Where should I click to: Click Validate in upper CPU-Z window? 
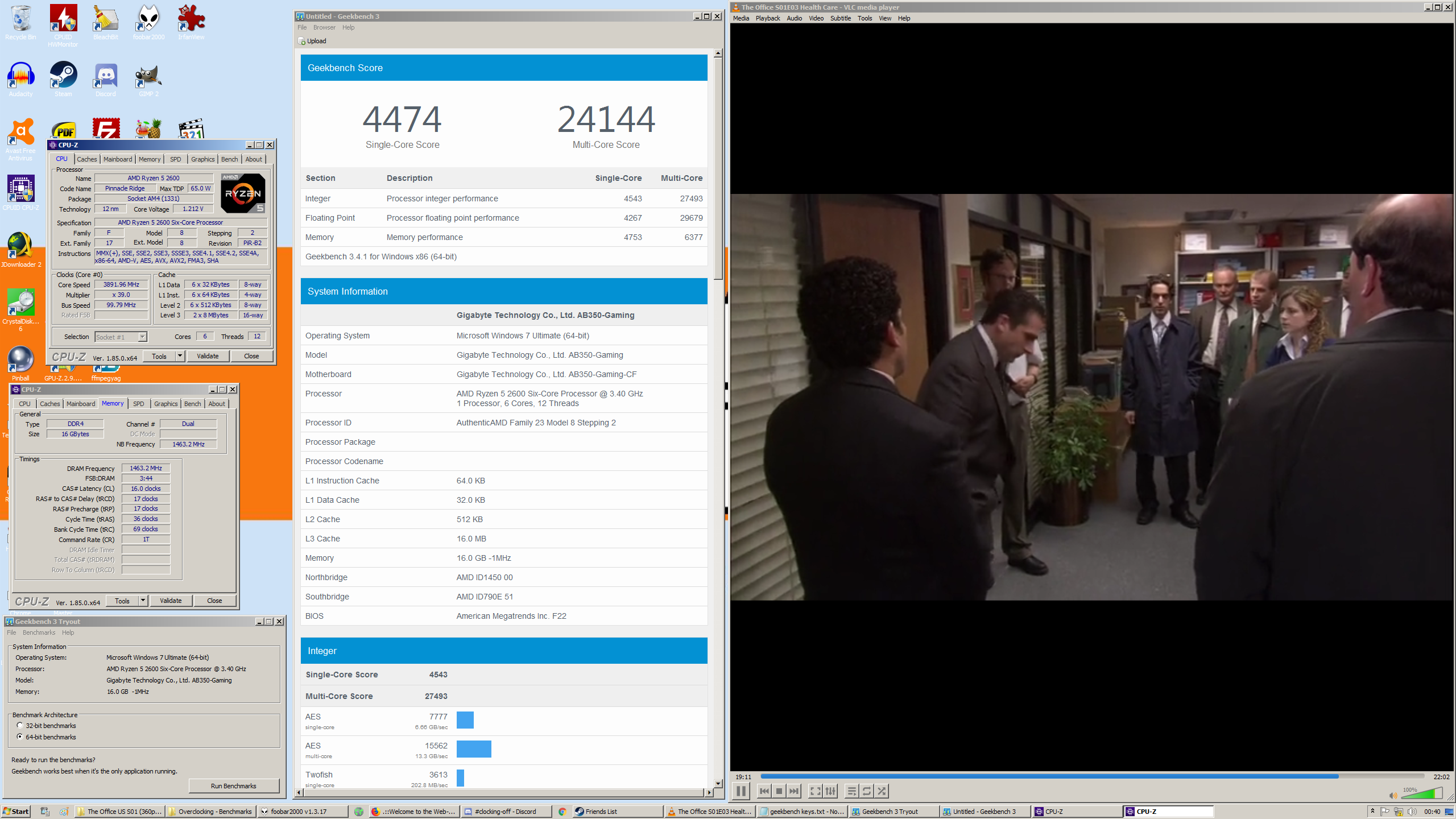coord(208,356)
